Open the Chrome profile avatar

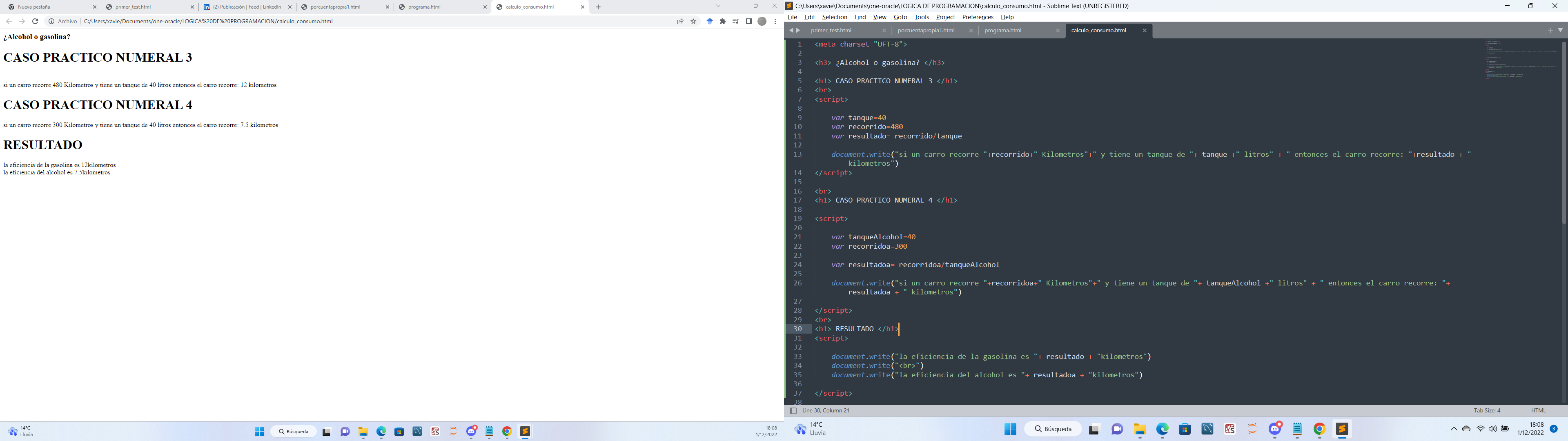tap(762, 21)
